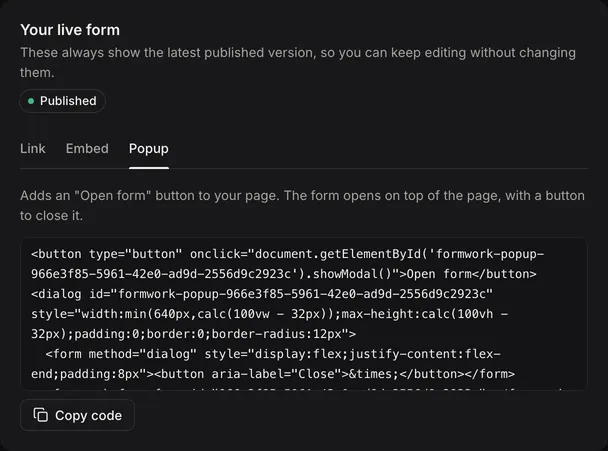Viewport: 608px width, 451px height.
Task: Click the Published status badge
Action: coord(62,101)
